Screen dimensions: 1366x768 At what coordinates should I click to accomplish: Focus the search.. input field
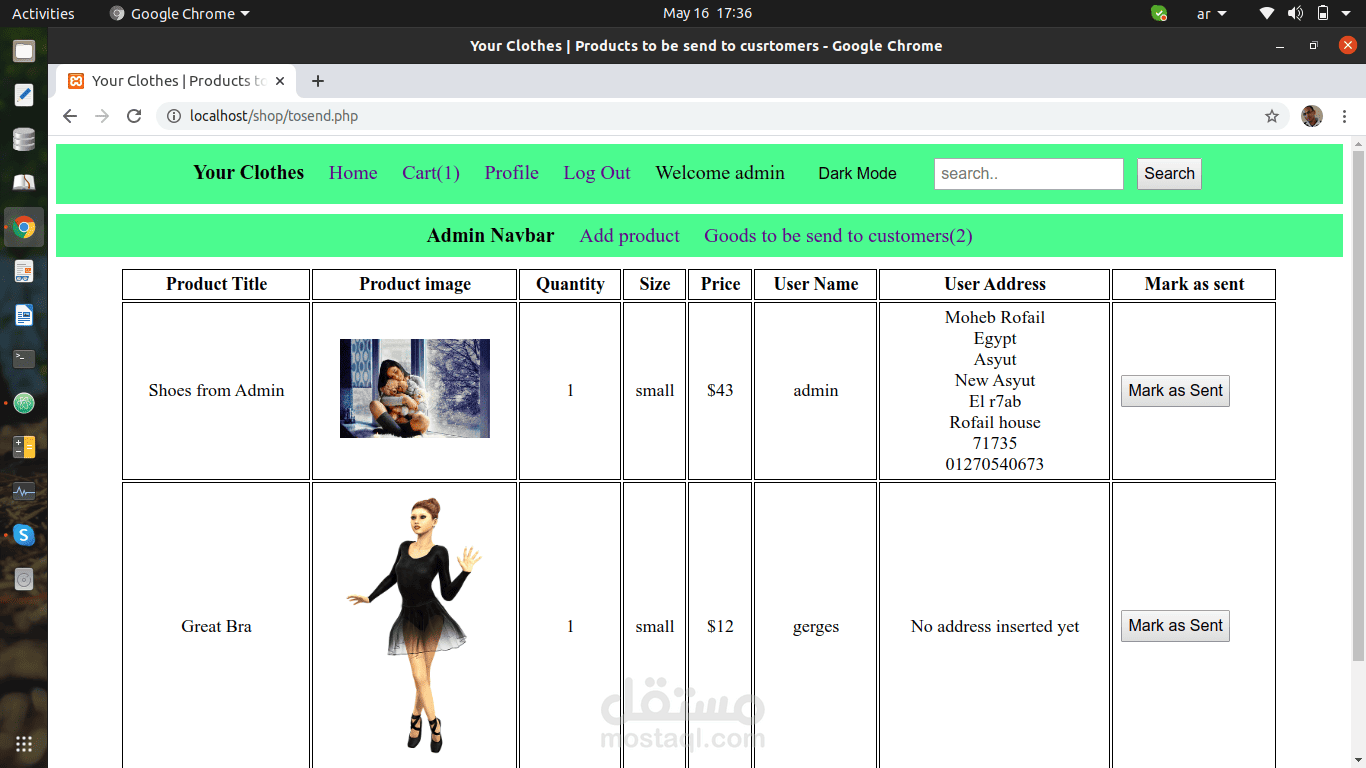pyautogui.click(x=1029, y=174)
